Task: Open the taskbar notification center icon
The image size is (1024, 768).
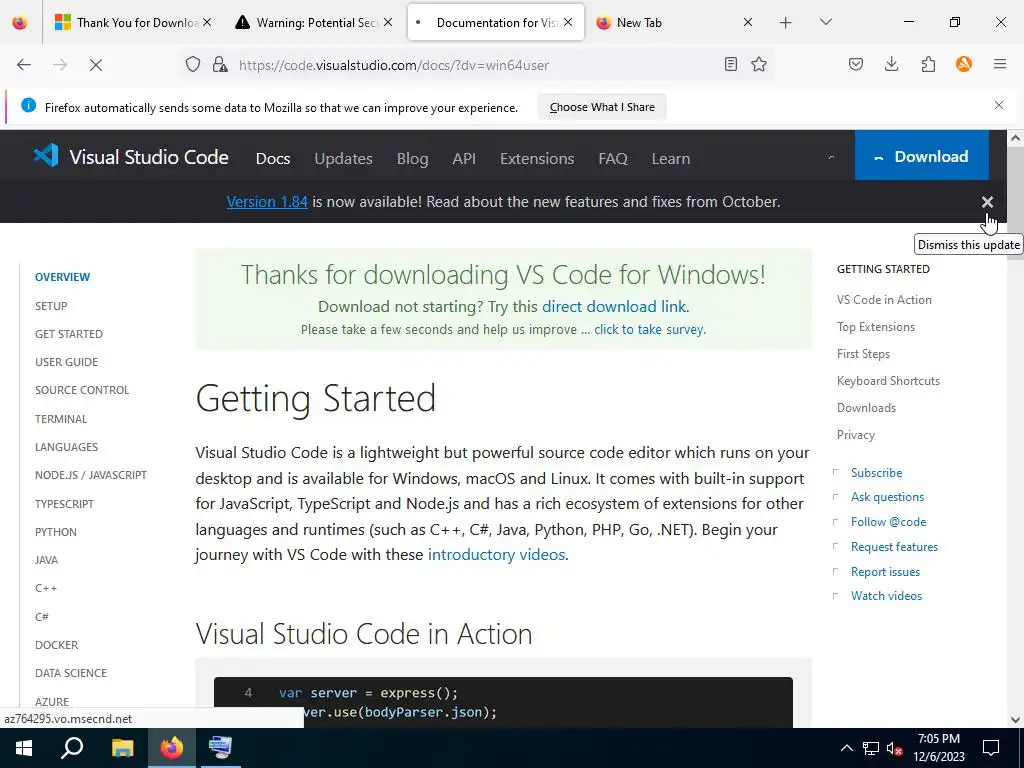Action: pos(991,748)
